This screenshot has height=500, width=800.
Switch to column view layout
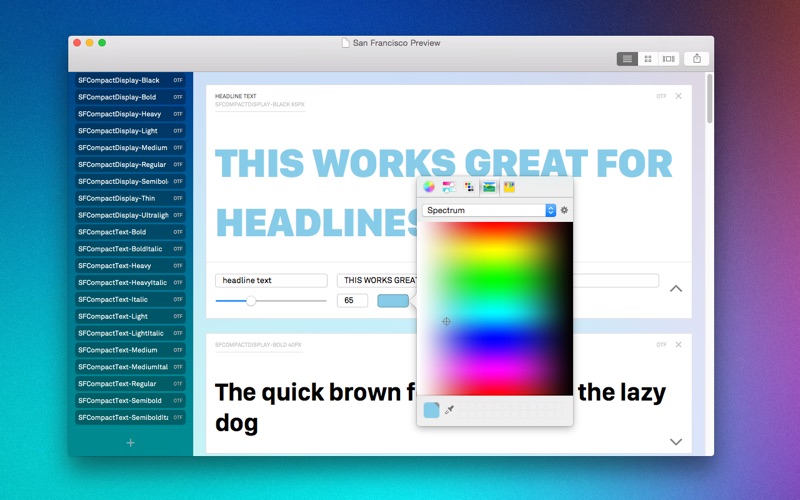click(x=668, y=59)
